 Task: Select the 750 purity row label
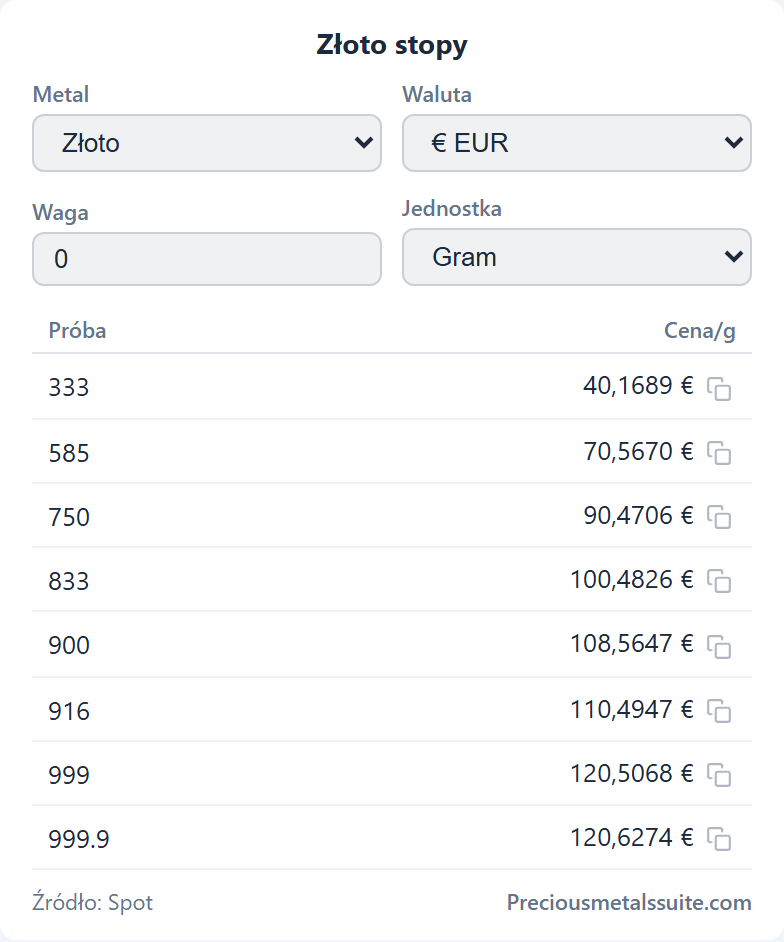[x=69, y=517]
